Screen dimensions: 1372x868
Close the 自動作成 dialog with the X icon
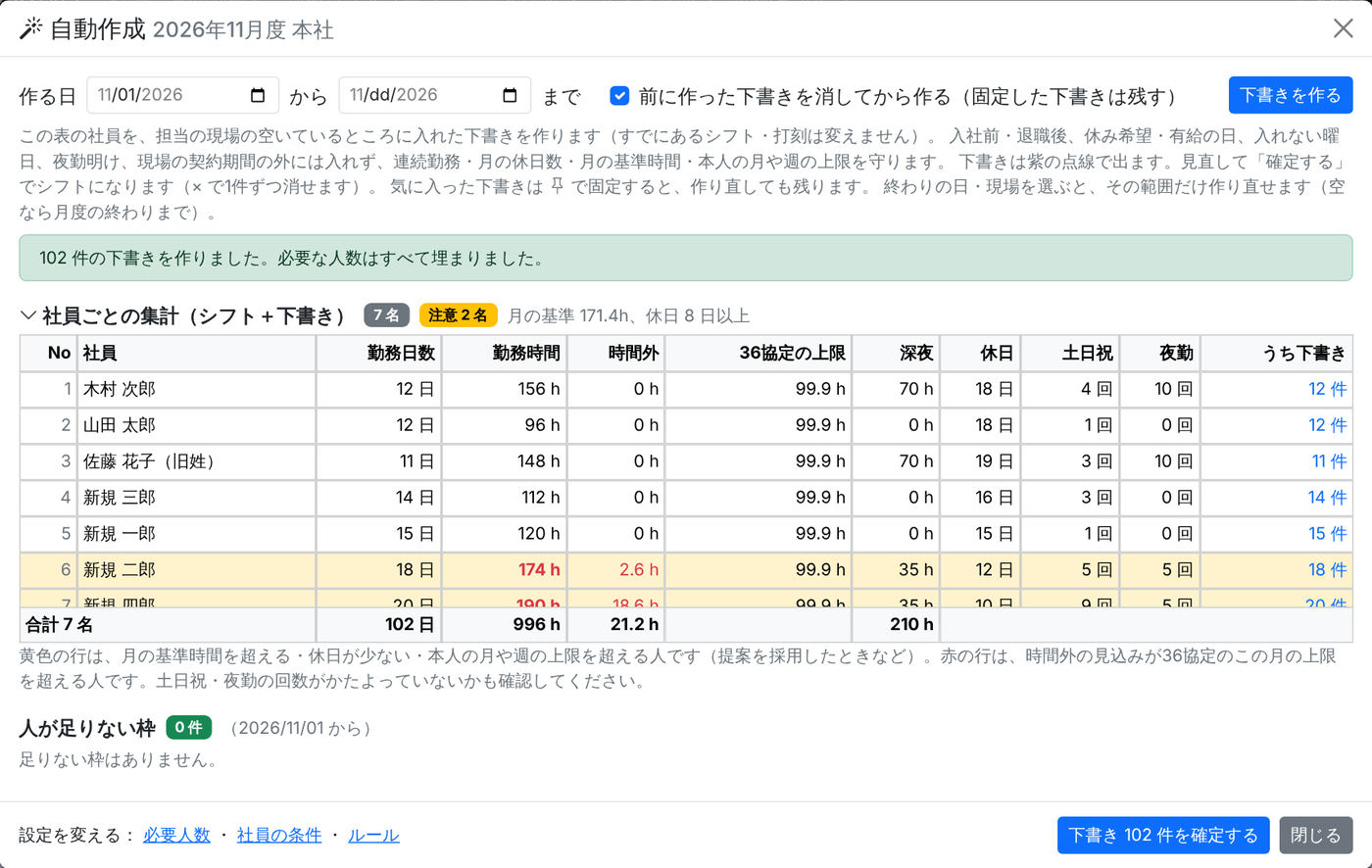tap(1343, 28)
